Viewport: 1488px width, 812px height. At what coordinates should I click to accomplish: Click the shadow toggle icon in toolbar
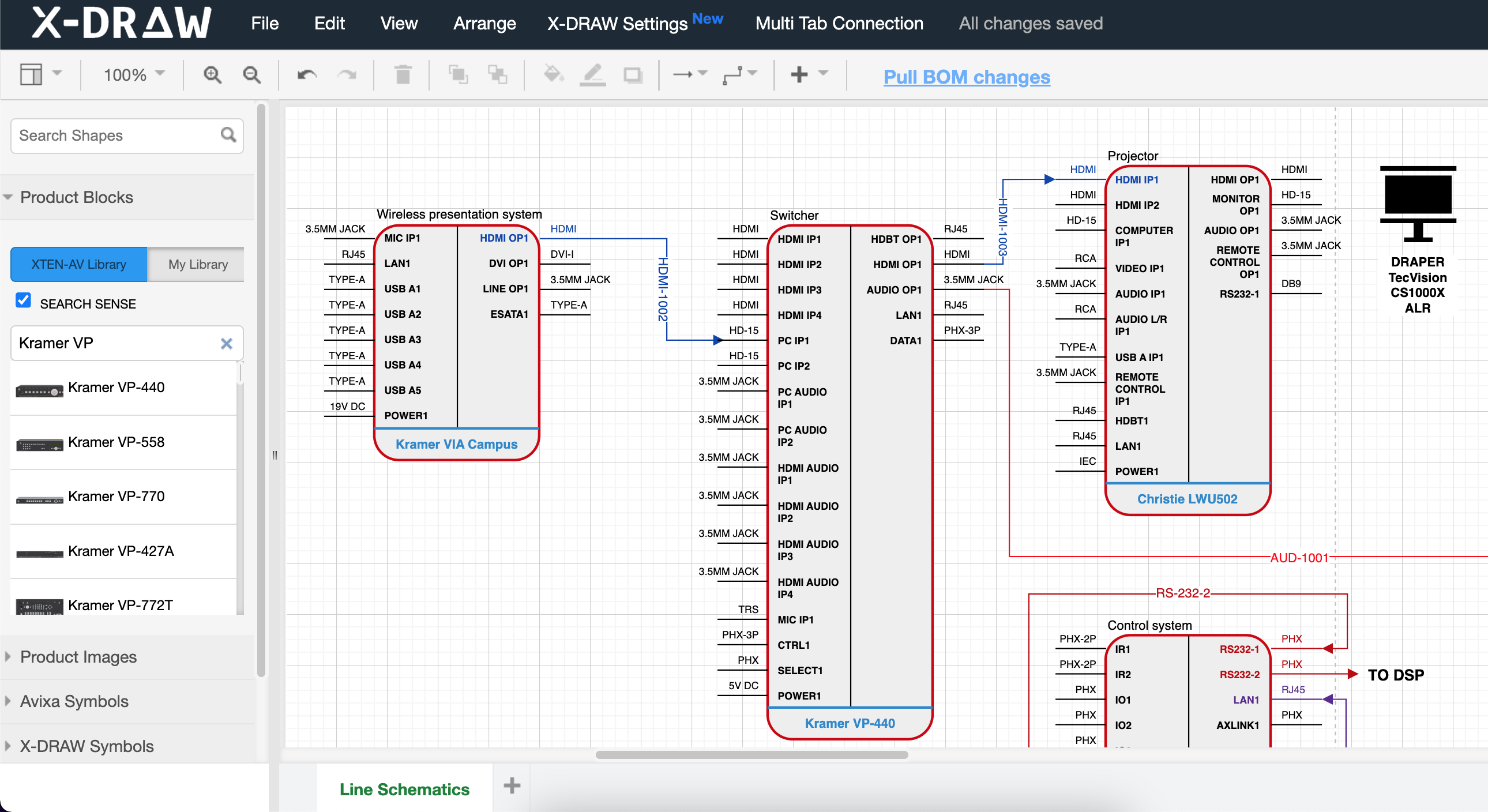click(x=633, y=75)
